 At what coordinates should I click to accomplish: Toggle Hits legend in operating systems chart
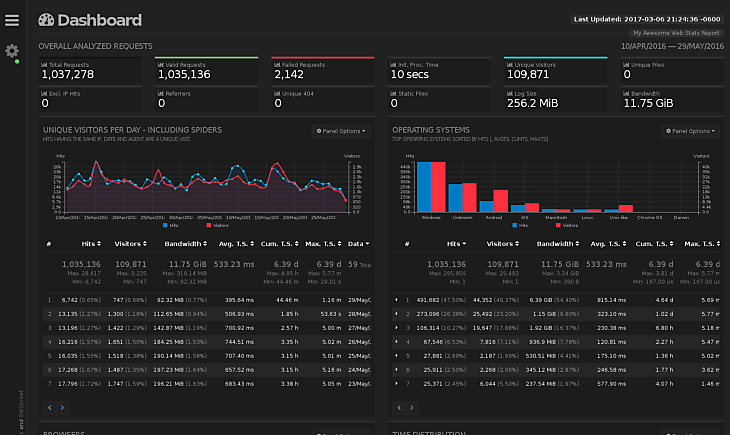click(520, 225)
